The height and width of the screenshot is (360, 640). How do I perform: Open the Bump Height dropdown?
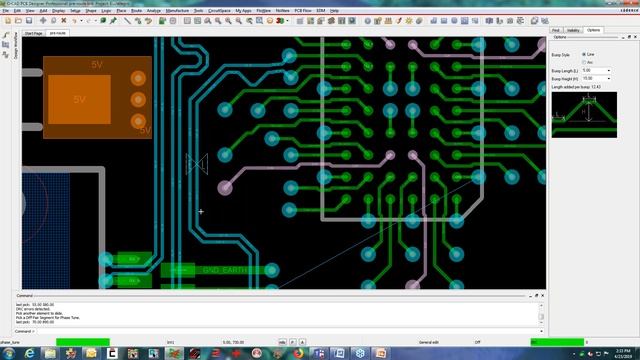(609, 78)
